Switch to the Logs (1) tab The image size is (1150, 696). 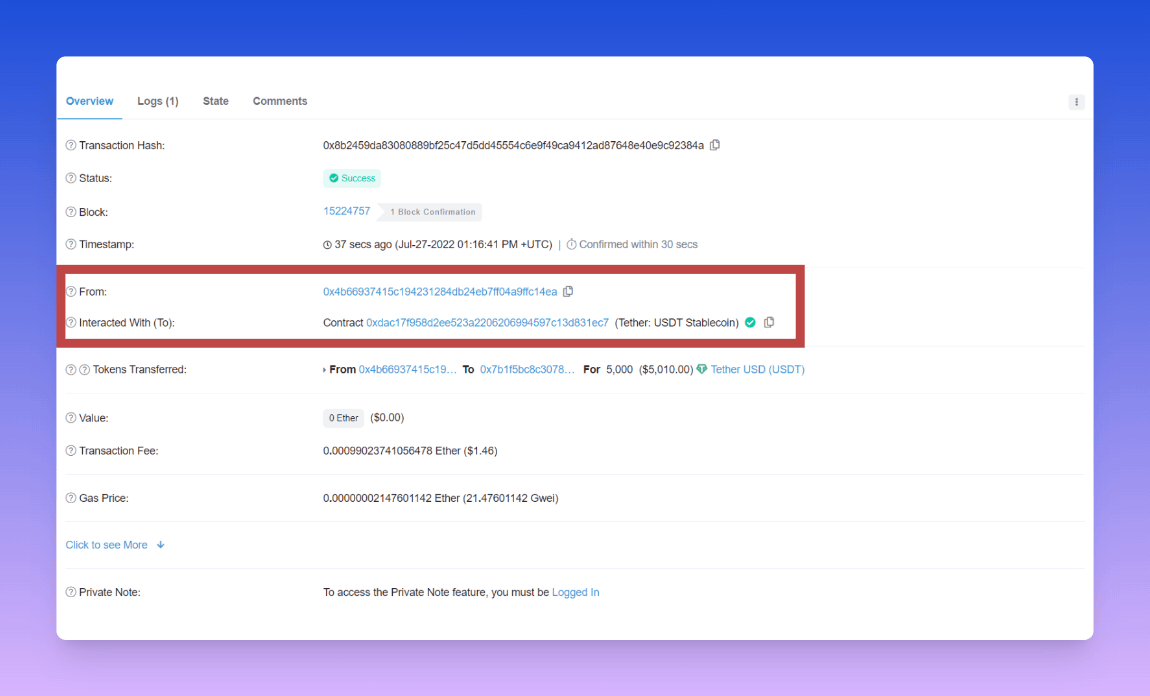(x=158, y=101)
